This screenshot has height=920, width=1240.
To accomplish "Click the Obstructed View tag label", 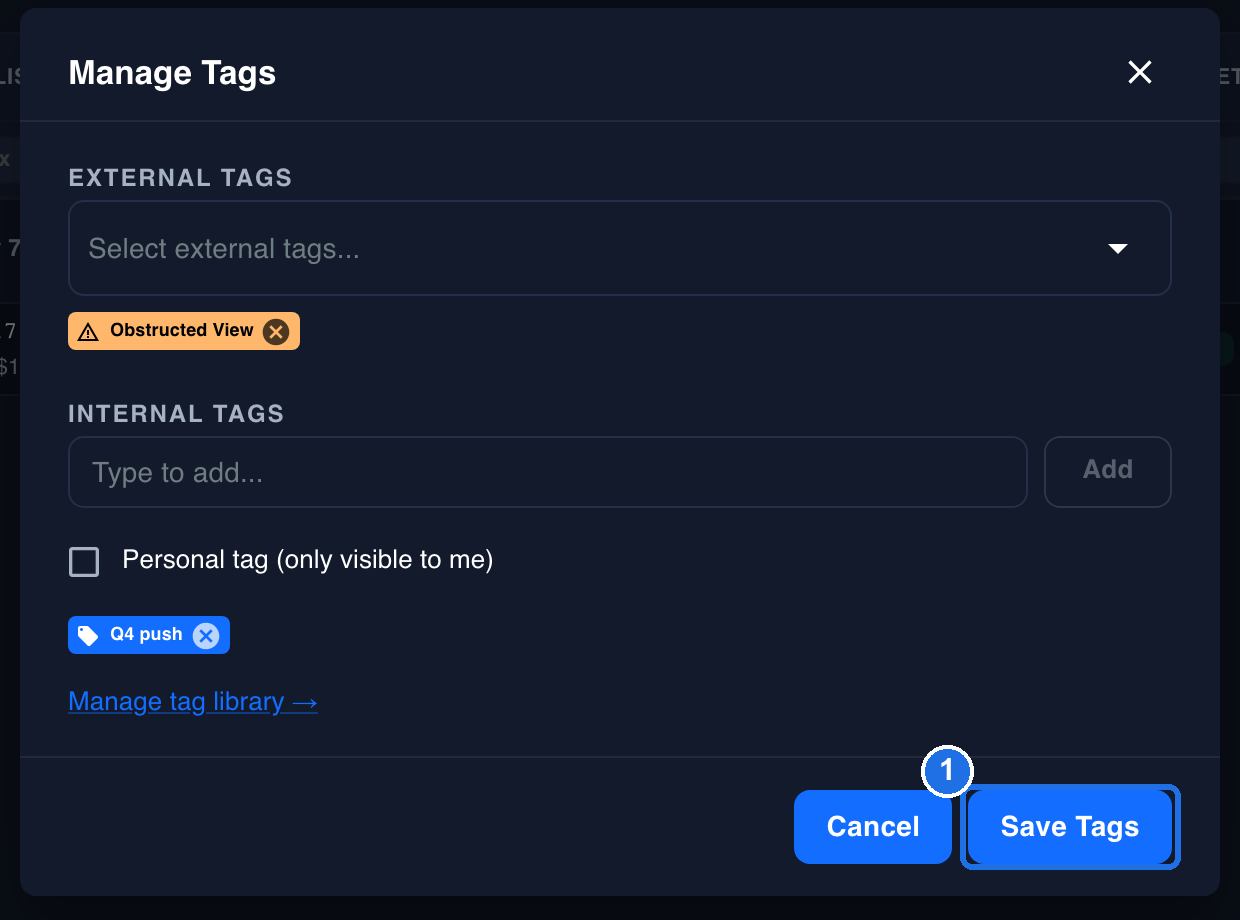I will 182,330.
